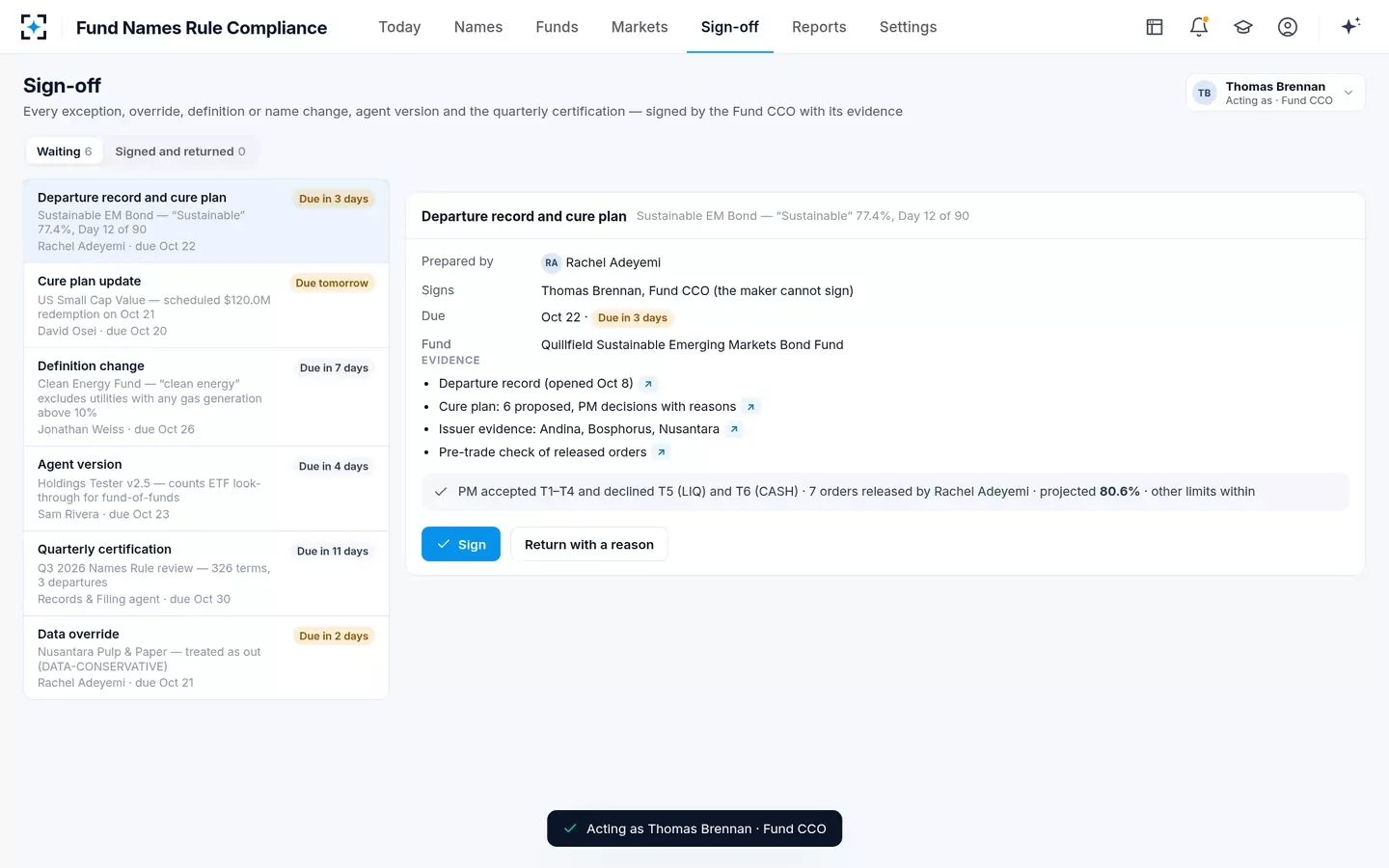Screen dimensions: 1389x868
Task: Select the Departure record and cure plan item
Action: click(206, 221)
